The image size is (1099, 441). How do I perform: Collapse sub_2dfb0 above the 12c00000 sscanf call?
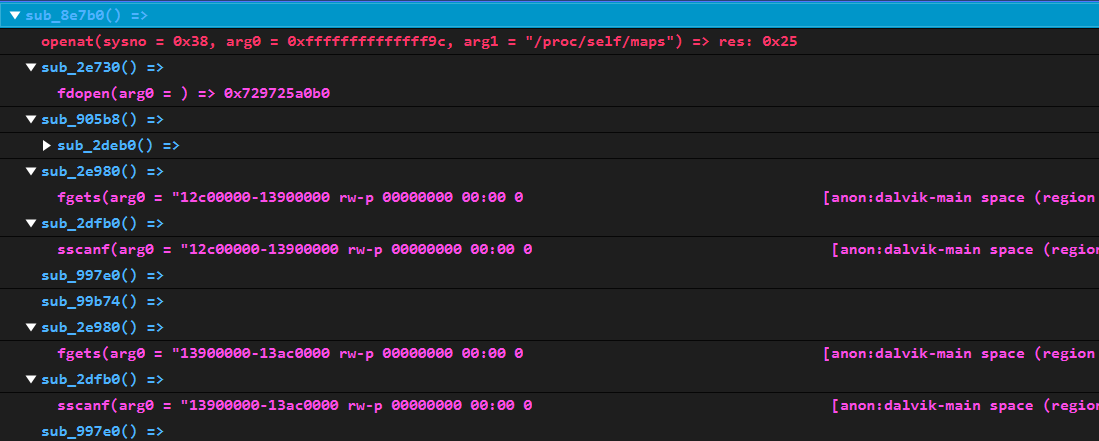(31, 223)
